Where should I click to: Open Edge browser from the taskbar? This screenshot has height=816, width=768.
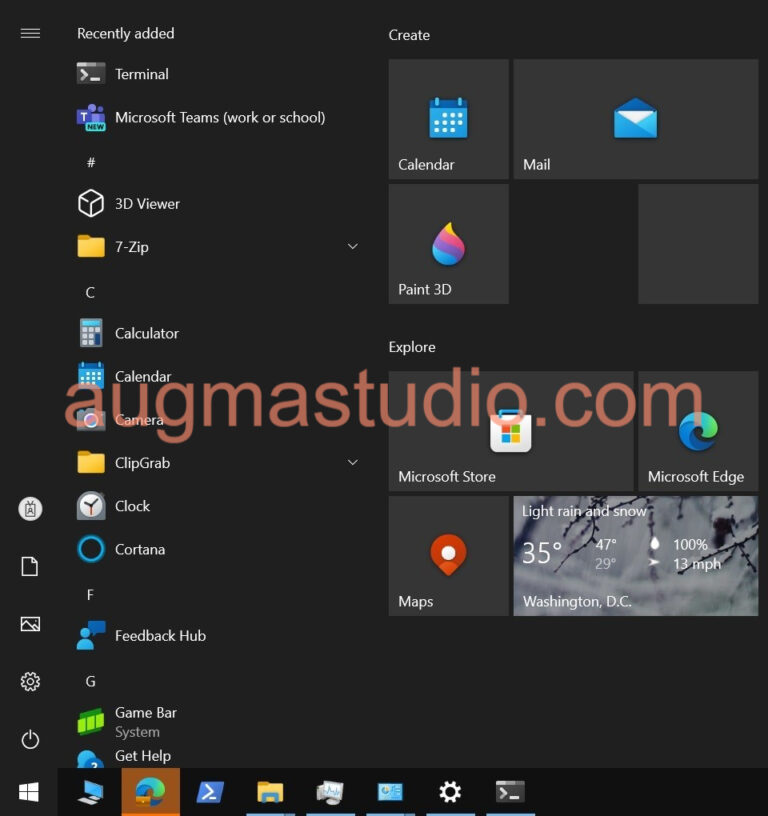coord(150,792)
